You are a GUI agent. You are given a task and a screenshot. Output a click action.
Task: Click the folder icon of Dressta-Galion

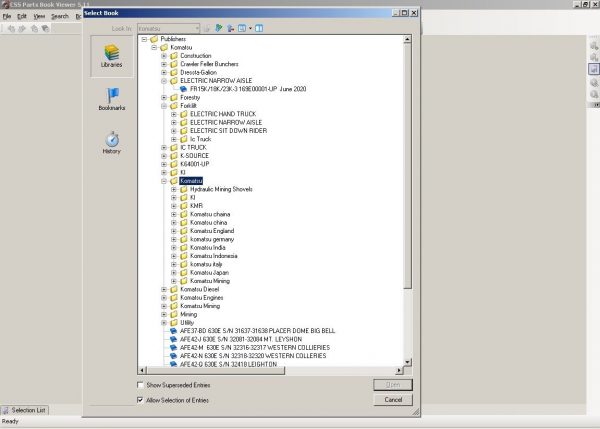174,72
